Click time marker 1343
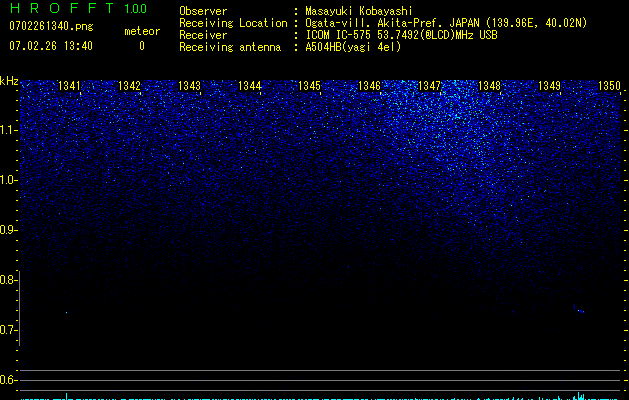Viewport: 629px width, 400px height. pyautogui.click(x=189, y=85)
